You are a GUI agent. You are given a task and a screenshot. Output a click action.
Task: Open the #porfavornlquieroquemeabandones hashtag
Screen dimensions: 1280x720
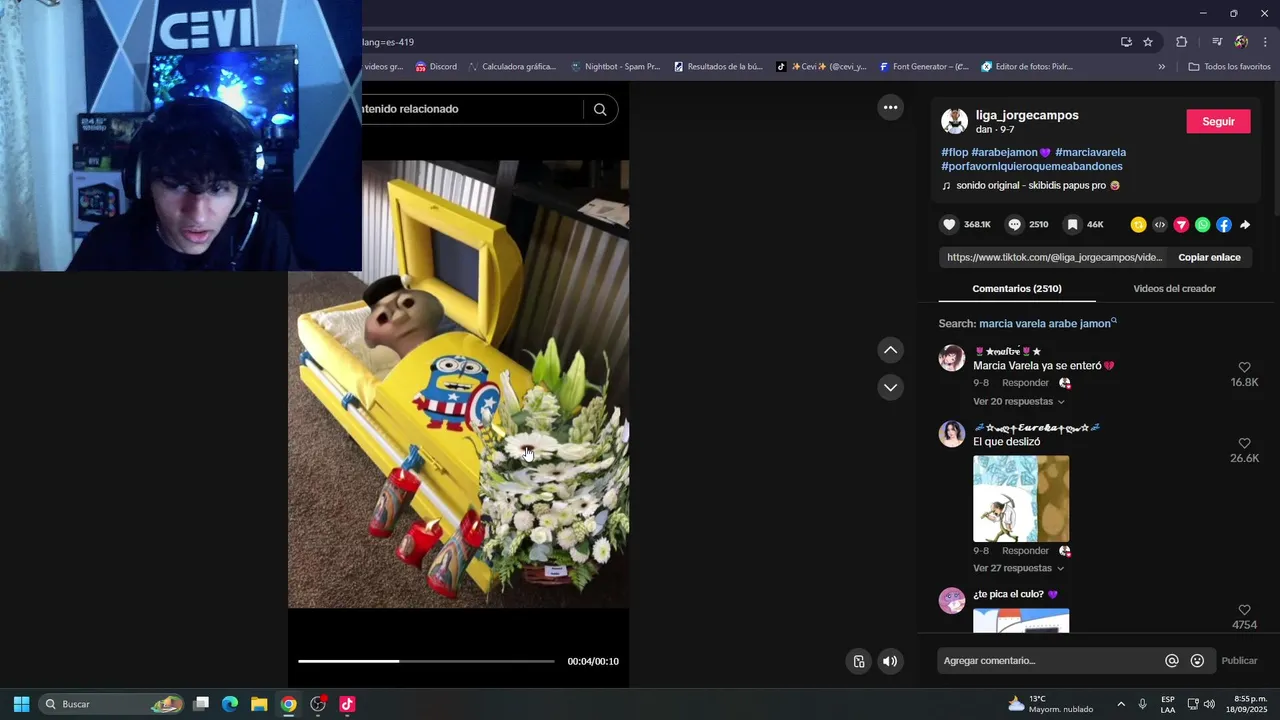click(x=1032, y=167)
